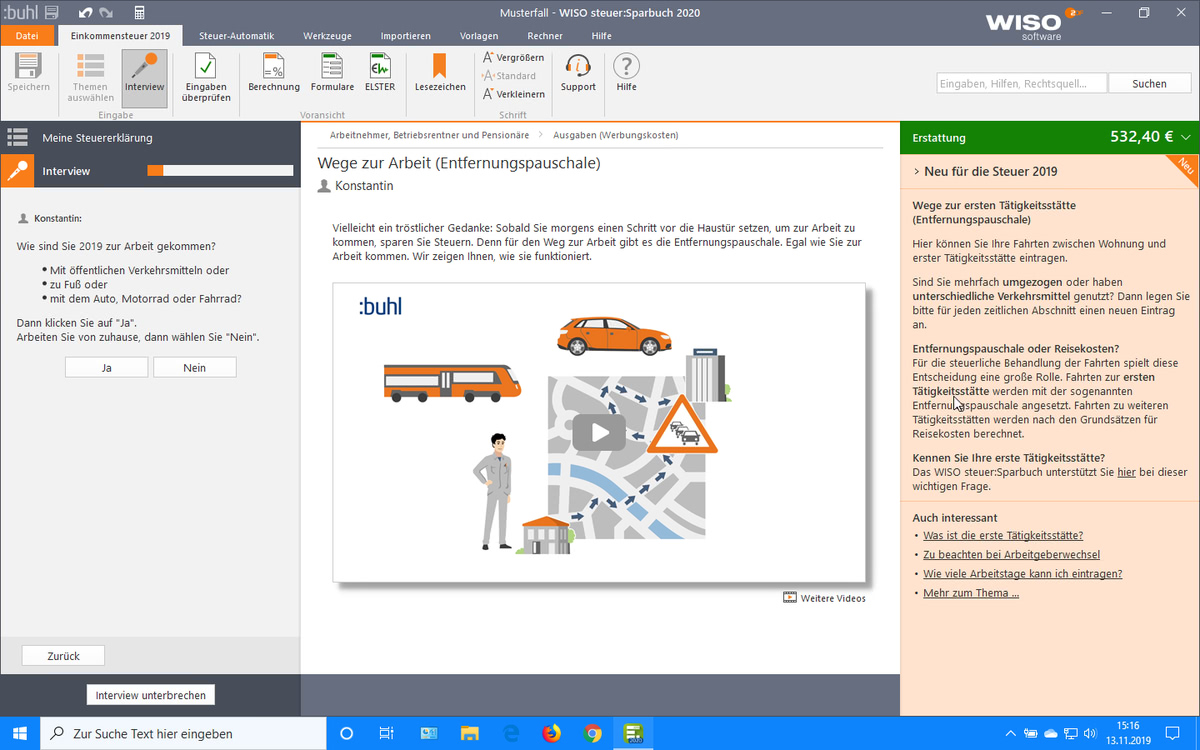
Task: Open calculator icon in title bar
Action: tap(139, 12)
